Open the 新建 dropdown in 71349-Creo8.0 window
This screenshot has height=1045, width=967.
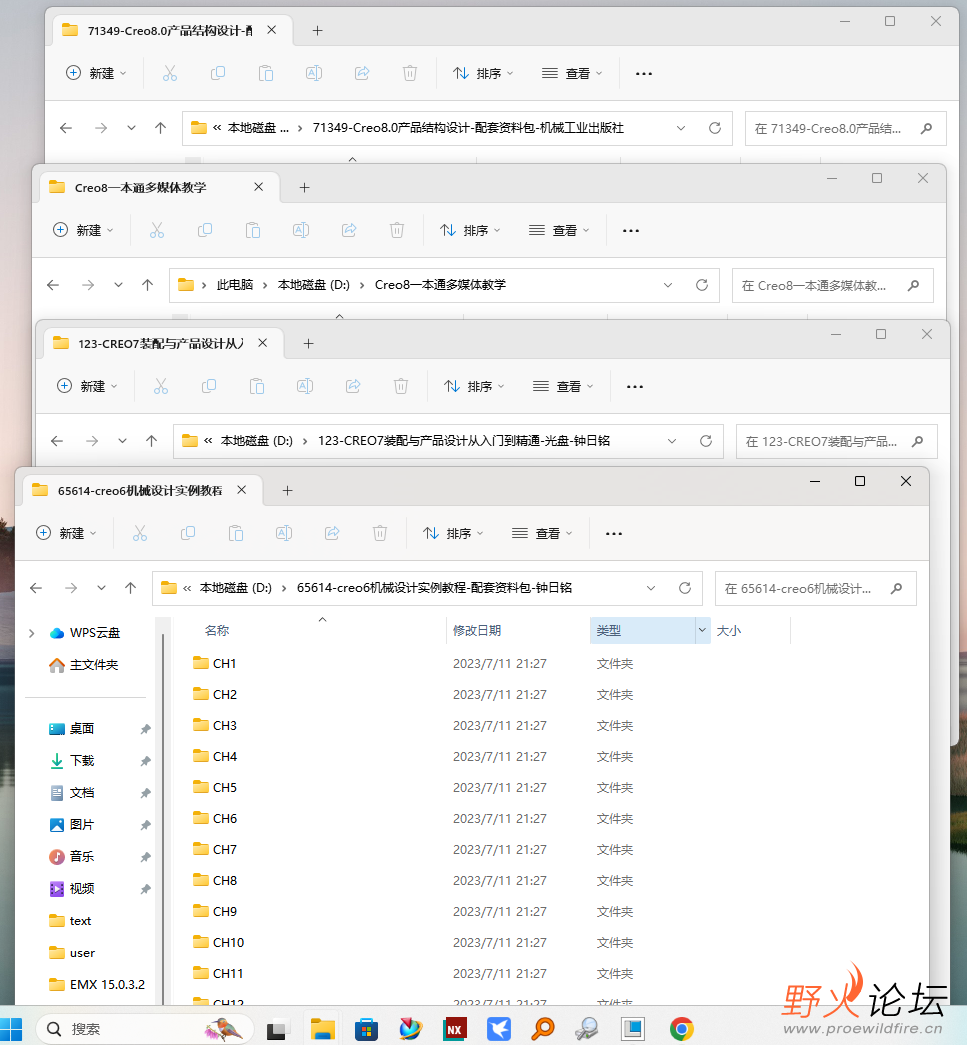(96, 73)
